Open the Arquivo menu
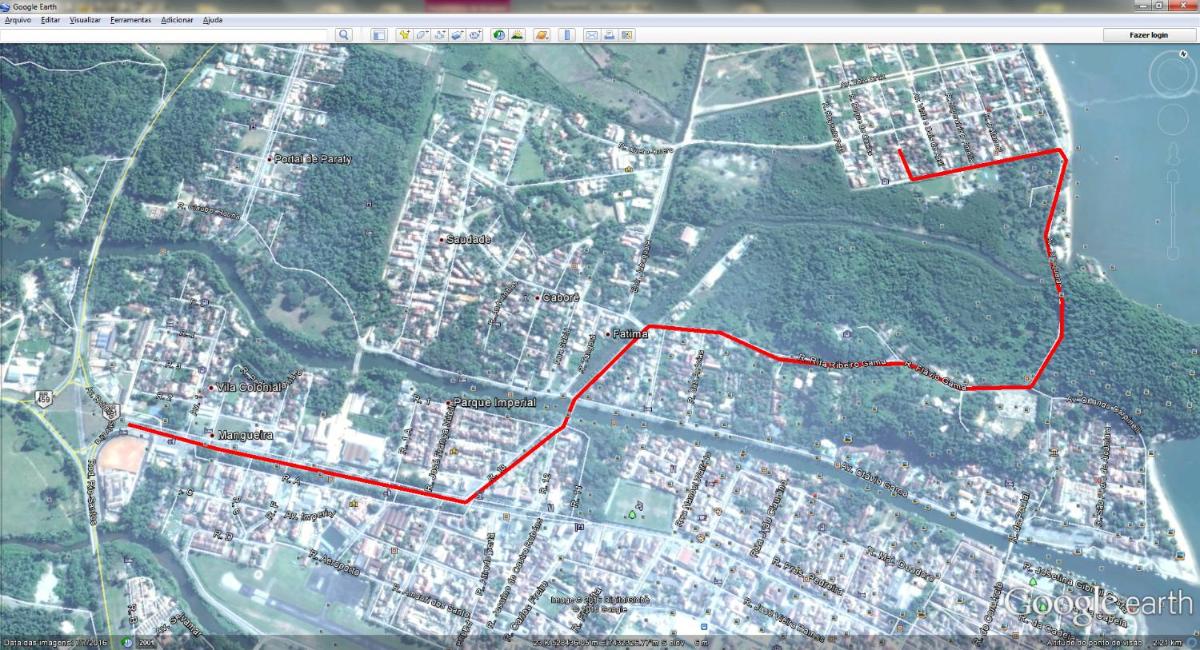 tap(17, 20)
